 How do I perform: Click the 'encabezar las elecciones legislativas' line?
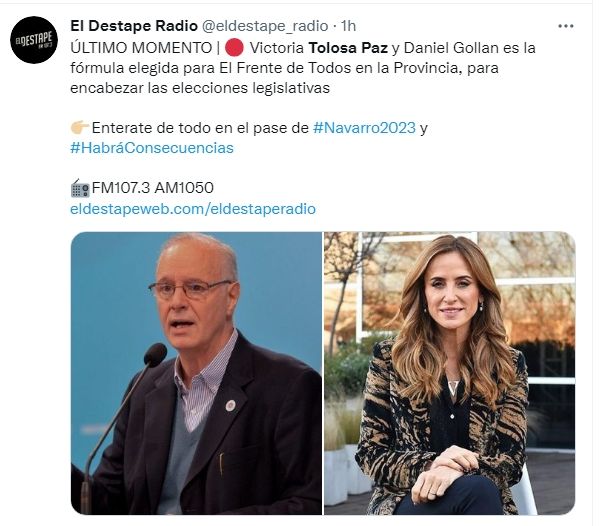(x=200, y=88)
